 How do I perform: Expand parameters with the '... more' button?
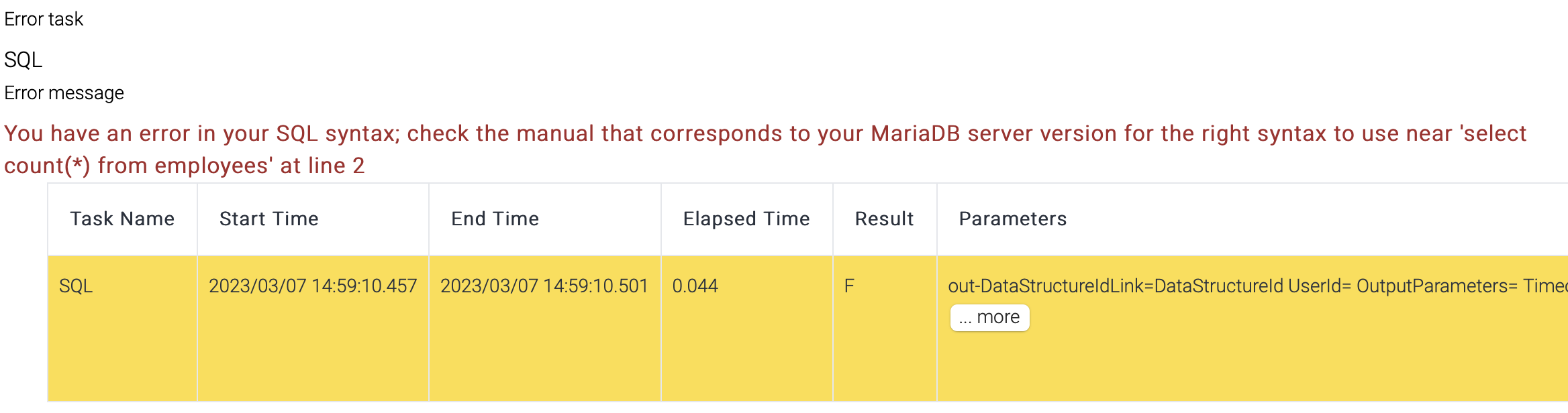tap(989, 318)
